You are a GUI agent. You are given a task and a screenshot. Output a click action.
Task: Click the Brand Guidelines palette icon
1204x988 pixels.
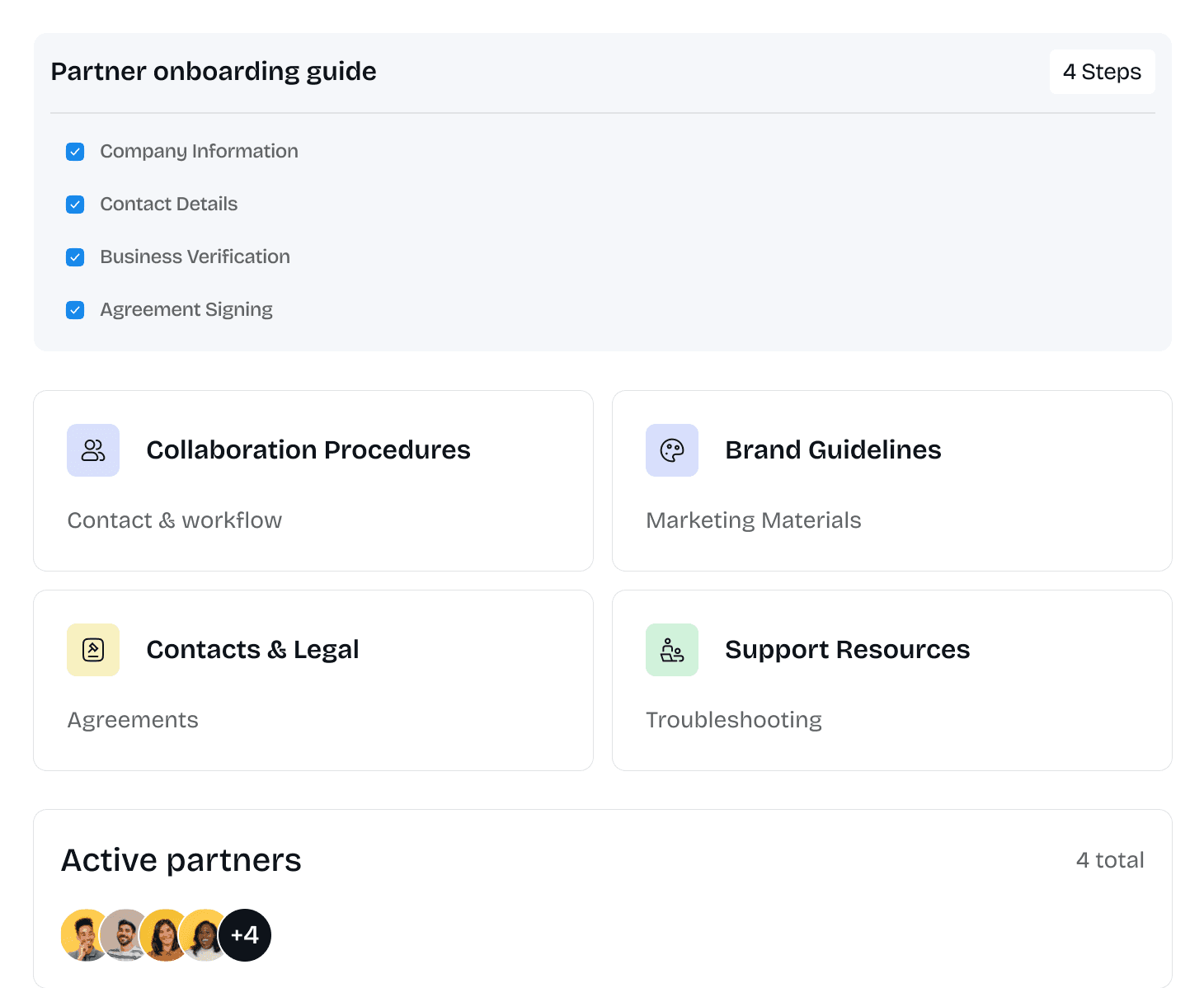(672, 450)
